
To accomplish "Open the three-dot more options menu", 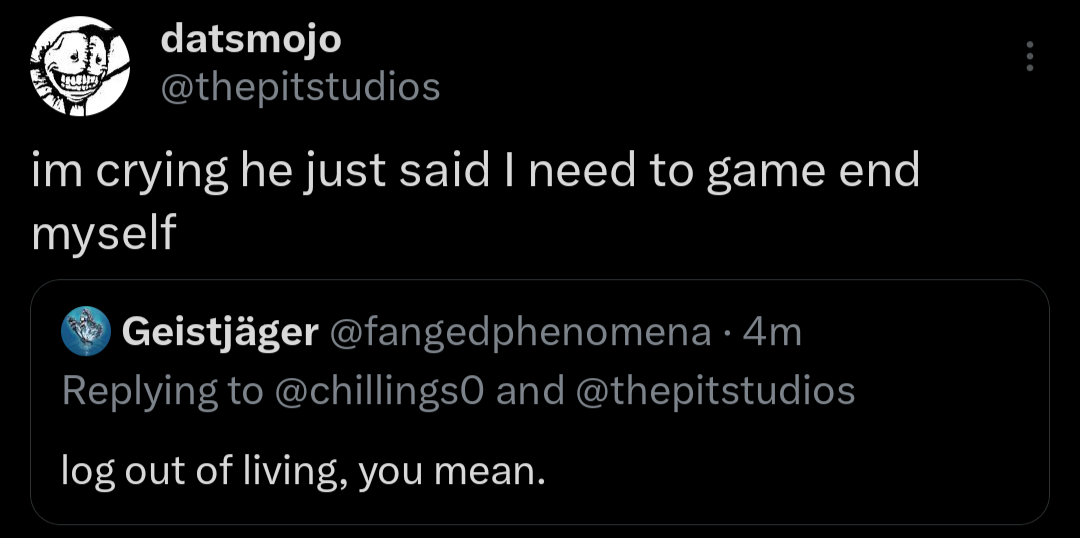I will (x=1030, y=56).
